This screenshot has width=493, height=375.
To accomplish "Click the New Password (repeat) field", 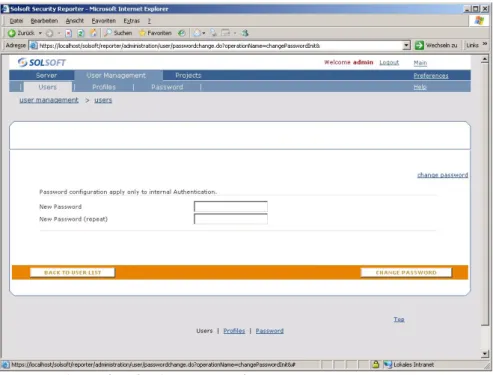I will pos(231,219).
